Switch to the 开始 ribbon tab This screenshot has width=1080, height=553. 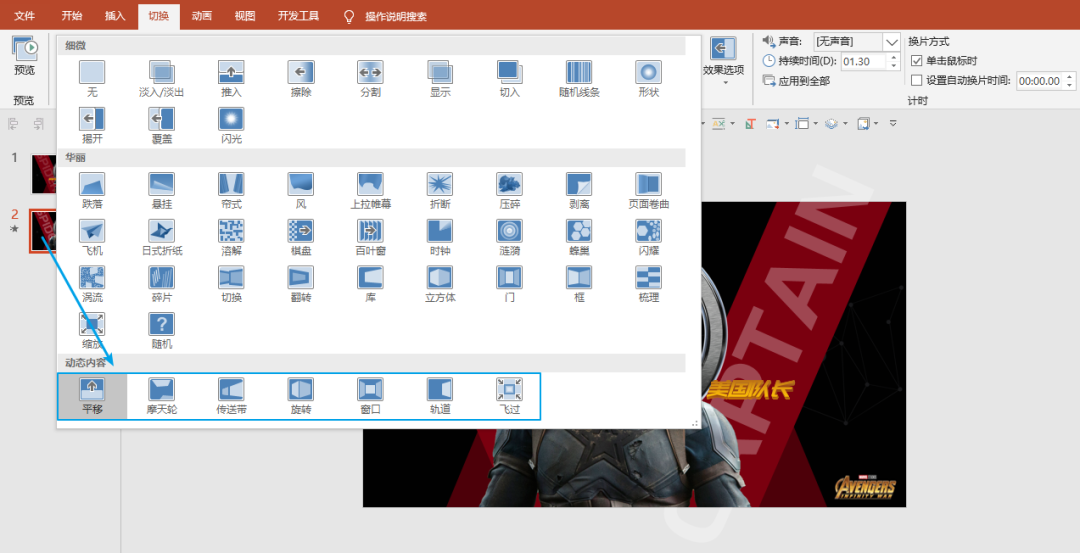pos(71,15)
